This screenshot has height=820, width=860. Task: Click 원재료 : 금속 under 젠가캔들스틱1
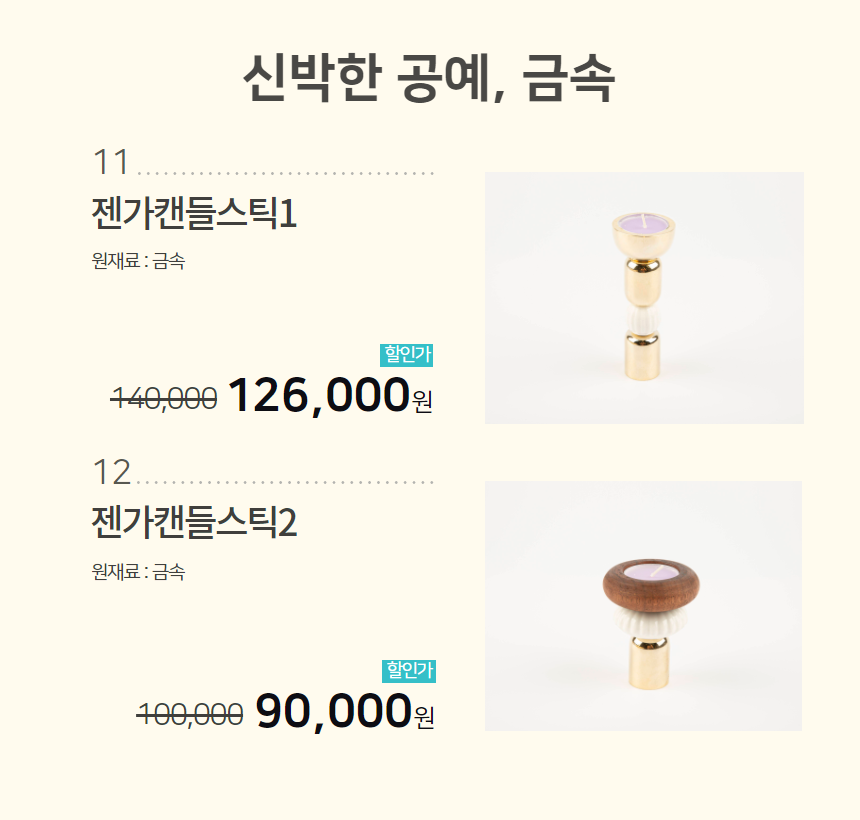point(138,261)
